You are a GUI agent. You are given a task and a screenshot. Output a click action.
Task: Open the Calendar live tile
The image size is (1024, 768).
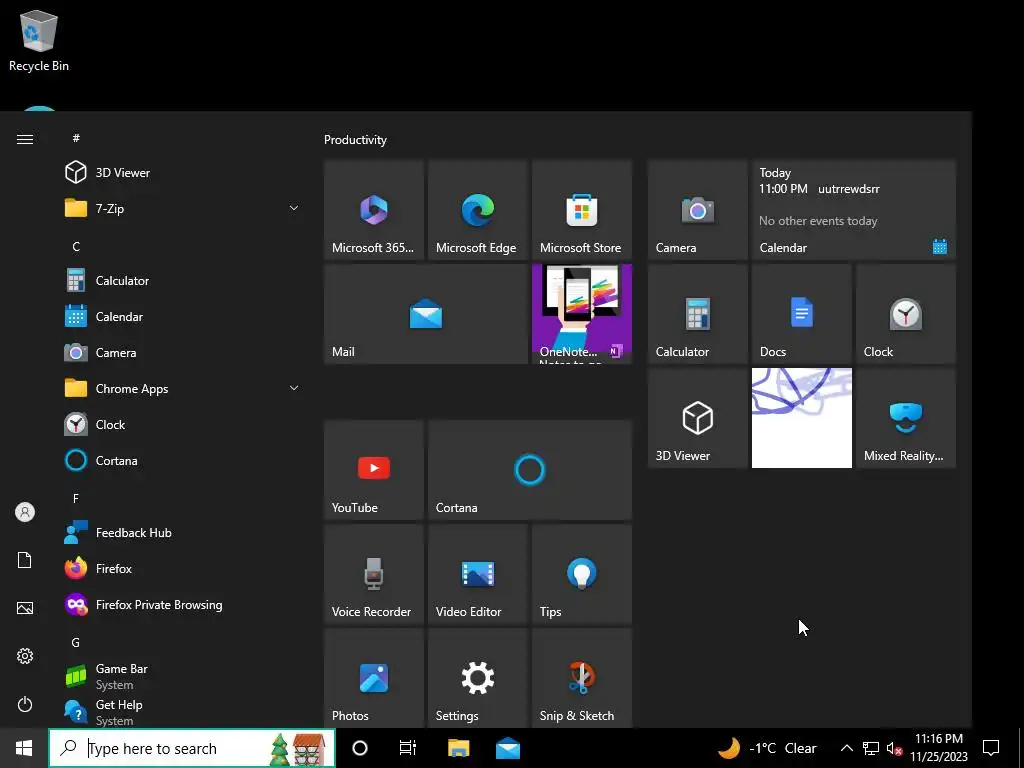pyautogui.click(x=854, y=210)
